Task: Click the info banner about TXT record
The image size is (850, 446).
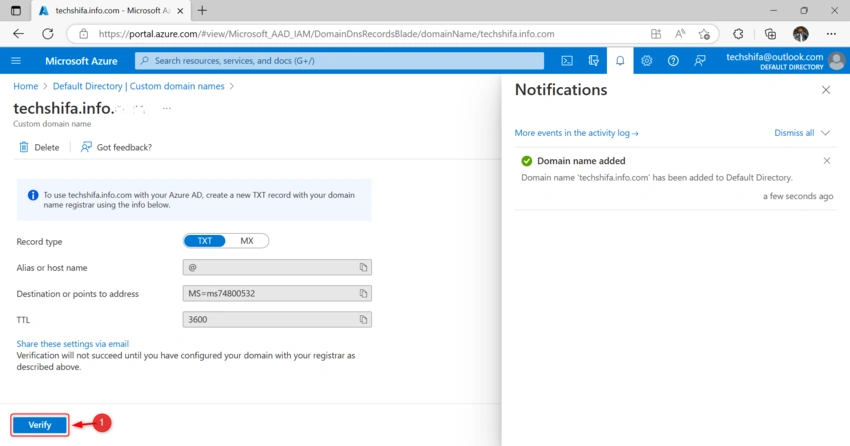Action: pyautogui.click(x=194, y=199)
